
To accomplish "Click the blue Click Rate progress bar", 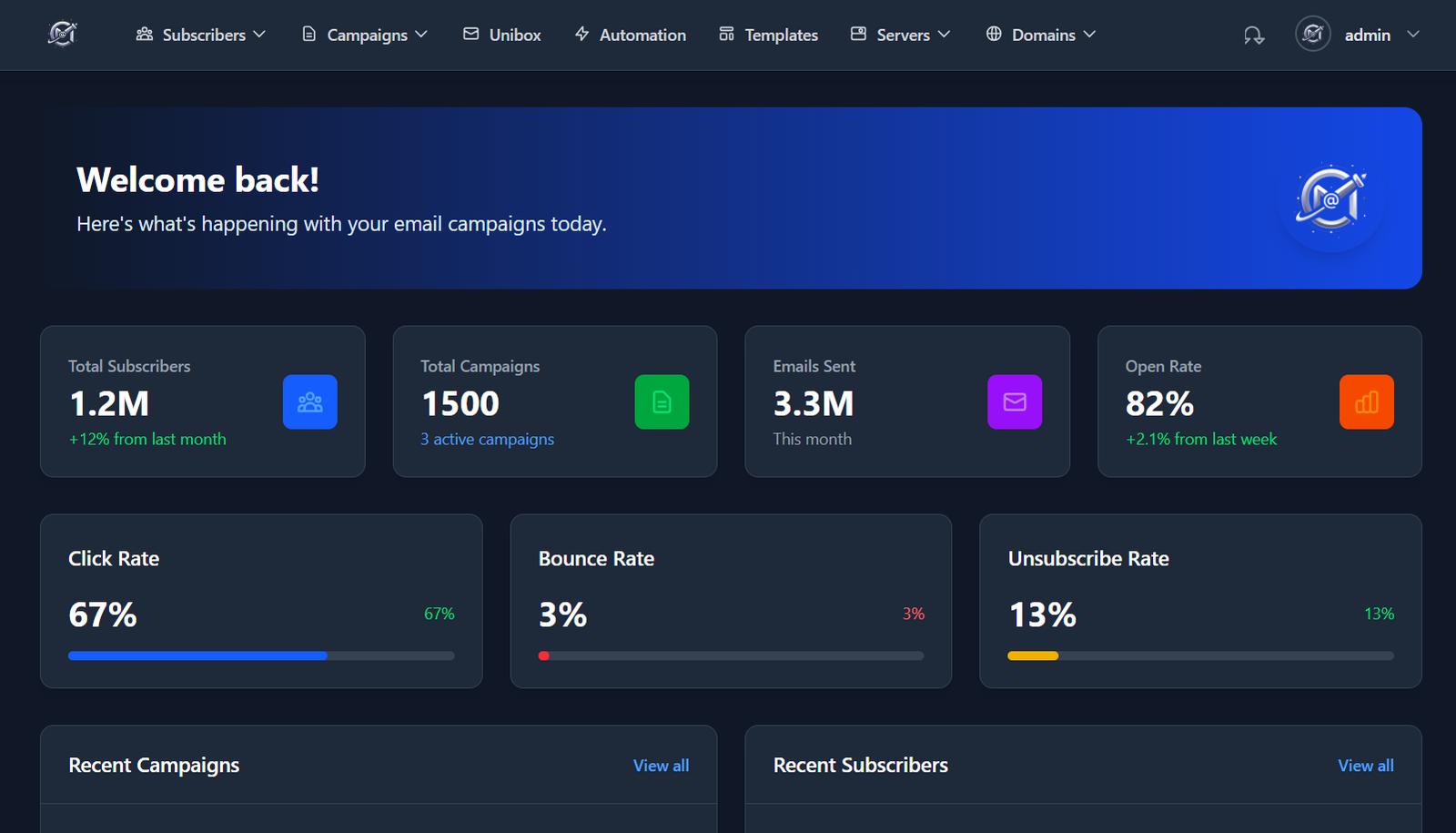I will click(197, 655).
